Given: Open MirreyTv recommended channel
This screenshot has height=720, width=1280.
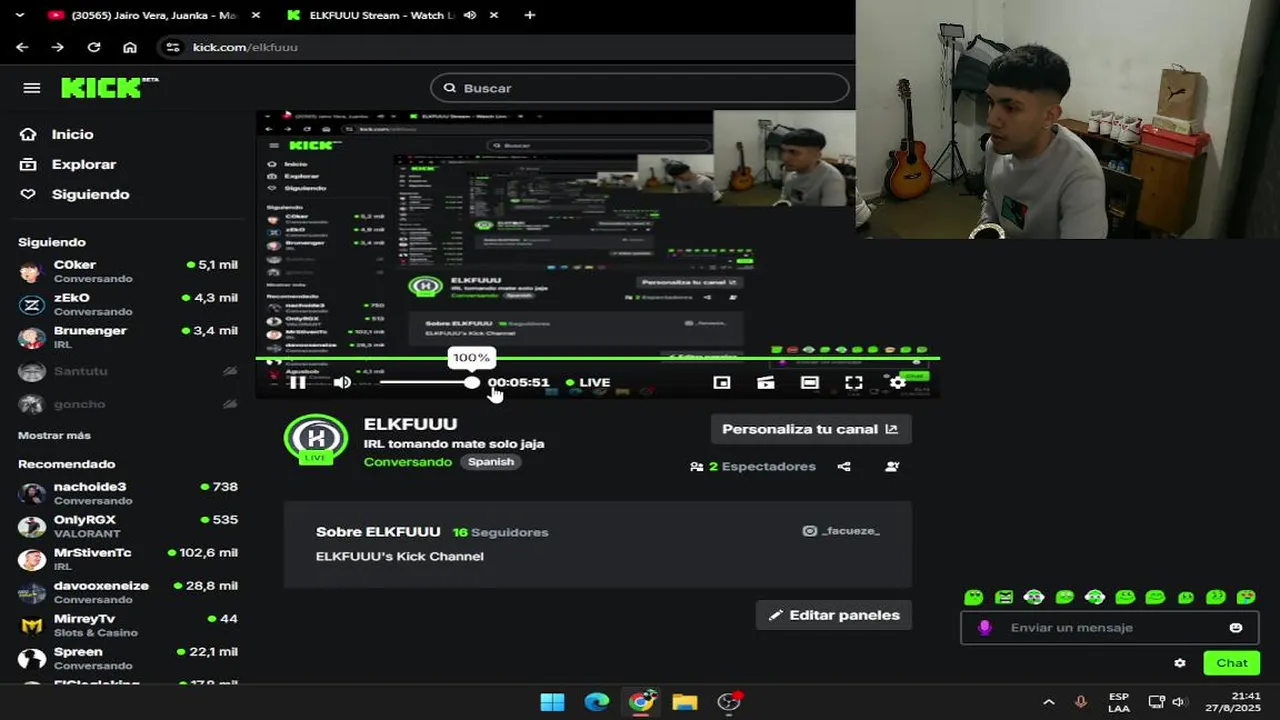Looking at the screenshot, I should (128, 625).
